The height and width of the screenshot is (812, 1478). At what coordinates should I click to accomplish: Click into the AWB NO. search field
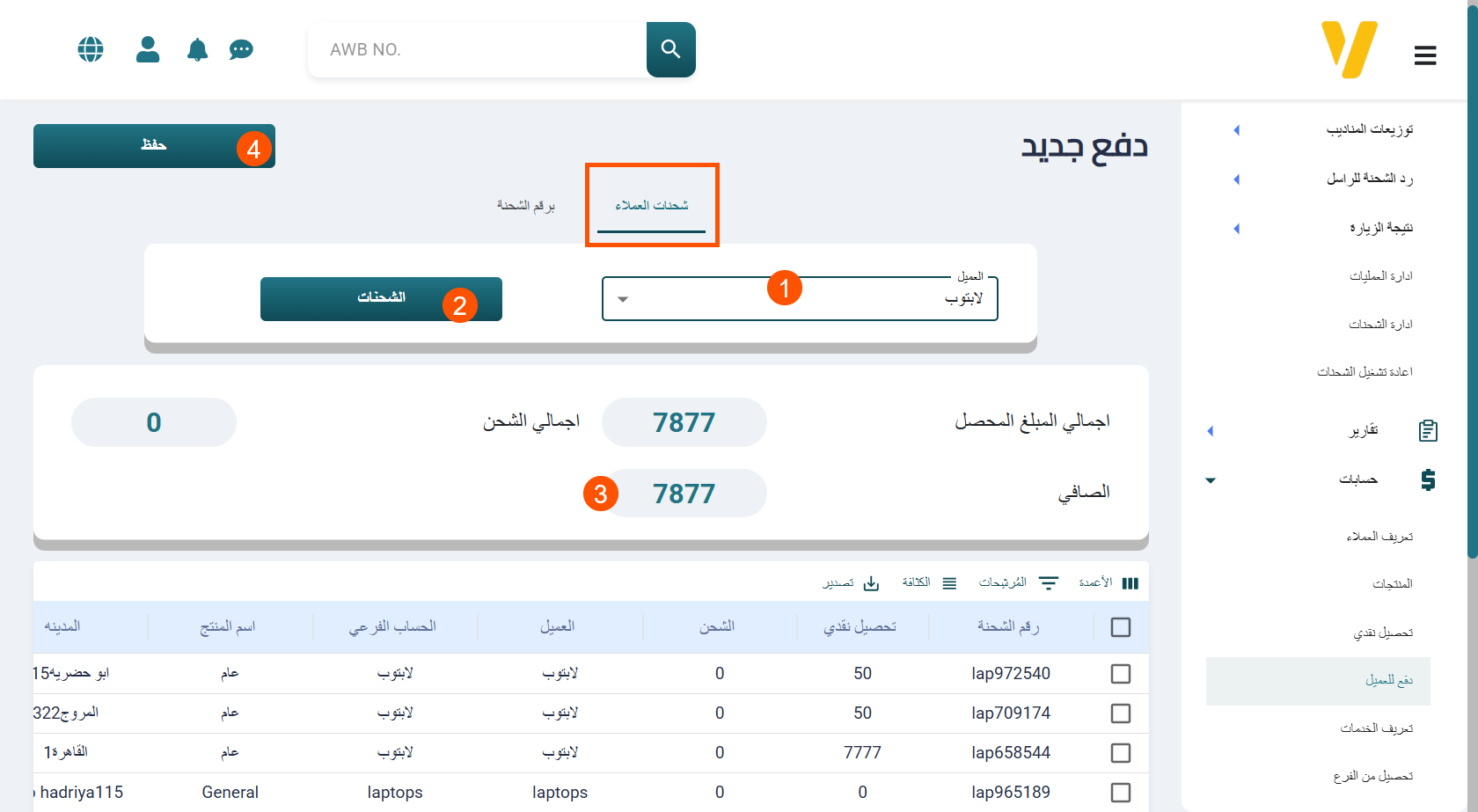tap(479, 50)
